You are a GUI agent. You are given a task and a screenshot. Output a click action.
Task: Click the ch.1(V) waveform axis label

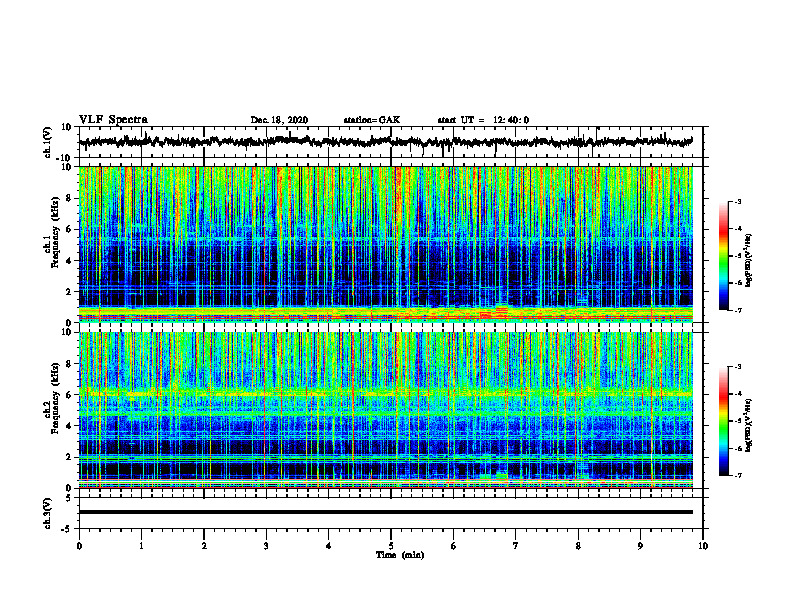48,142
